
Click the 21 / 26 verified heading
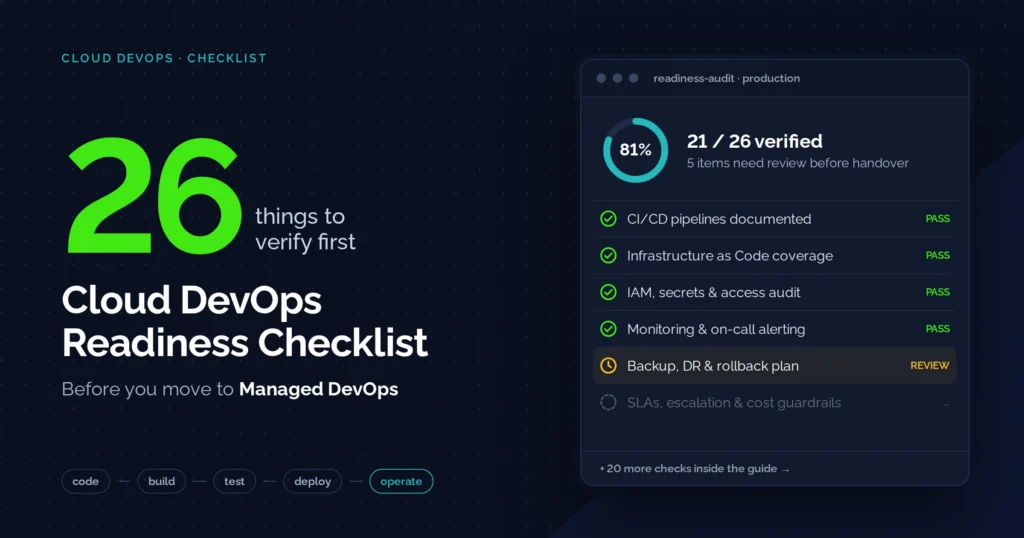point(754,141)
